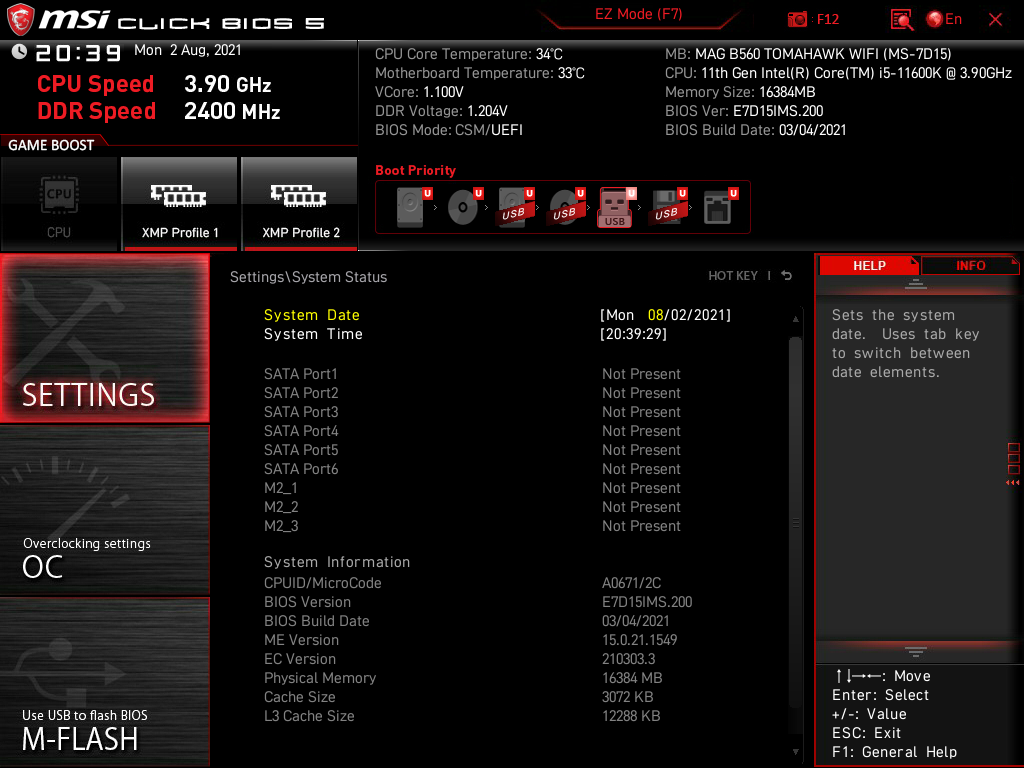Open the SATA Port4 entry
Viewport: 1024px width, 768px height.
[x=472, y=431]
